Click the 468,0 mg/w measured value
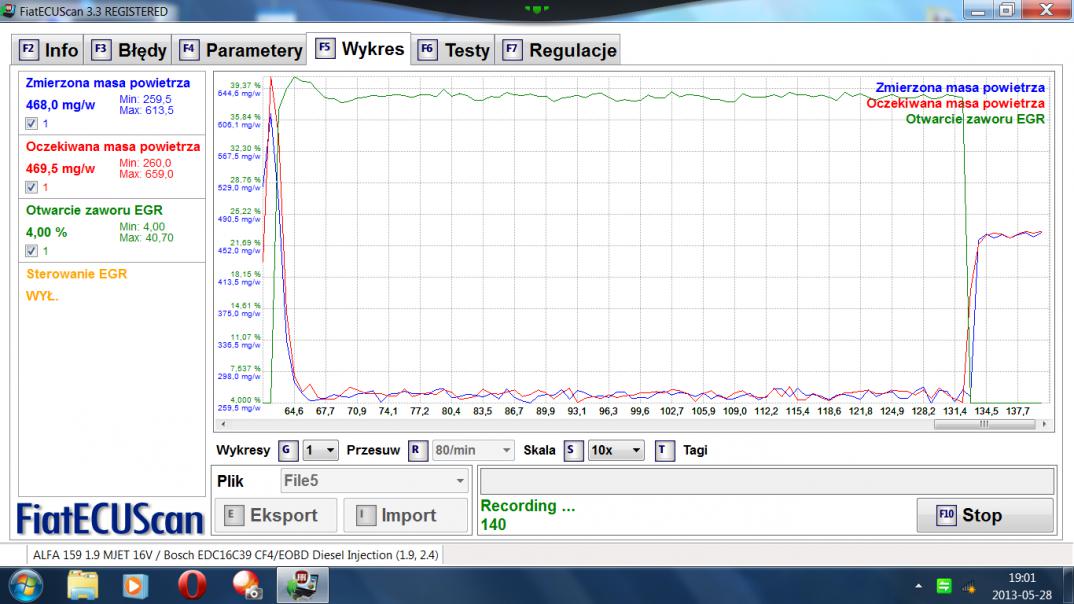This screenshot has width=1074, height=604. pos(60,105)
